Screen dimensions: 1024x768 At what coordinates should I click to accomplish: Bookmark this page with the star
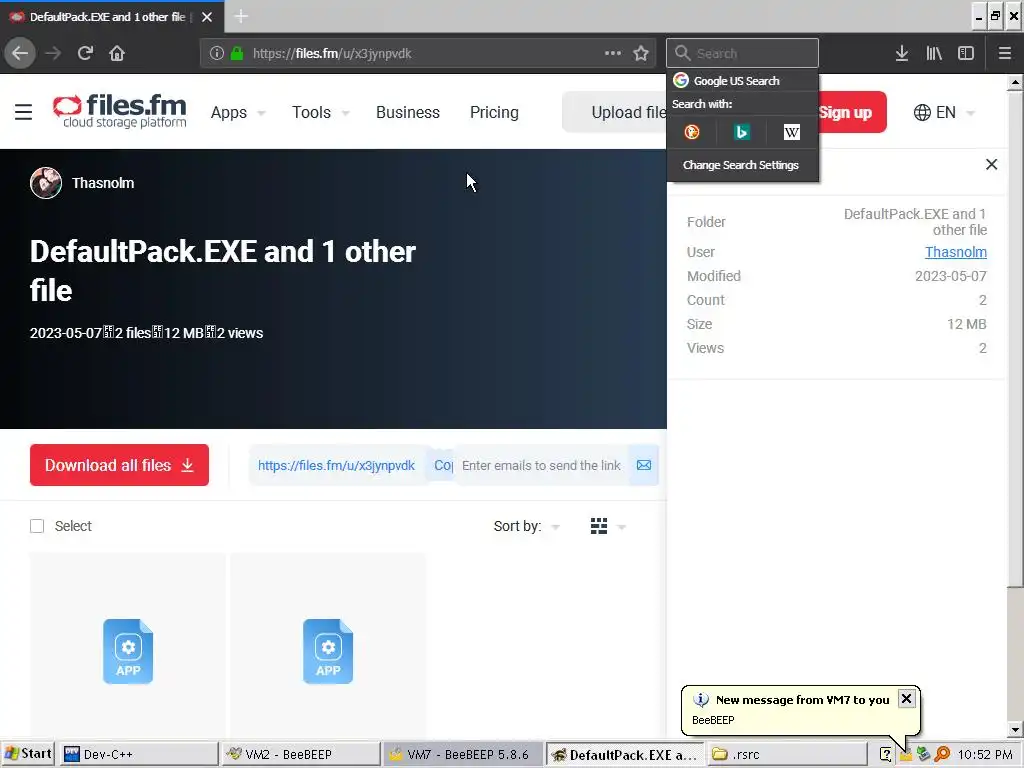[641, 53]
